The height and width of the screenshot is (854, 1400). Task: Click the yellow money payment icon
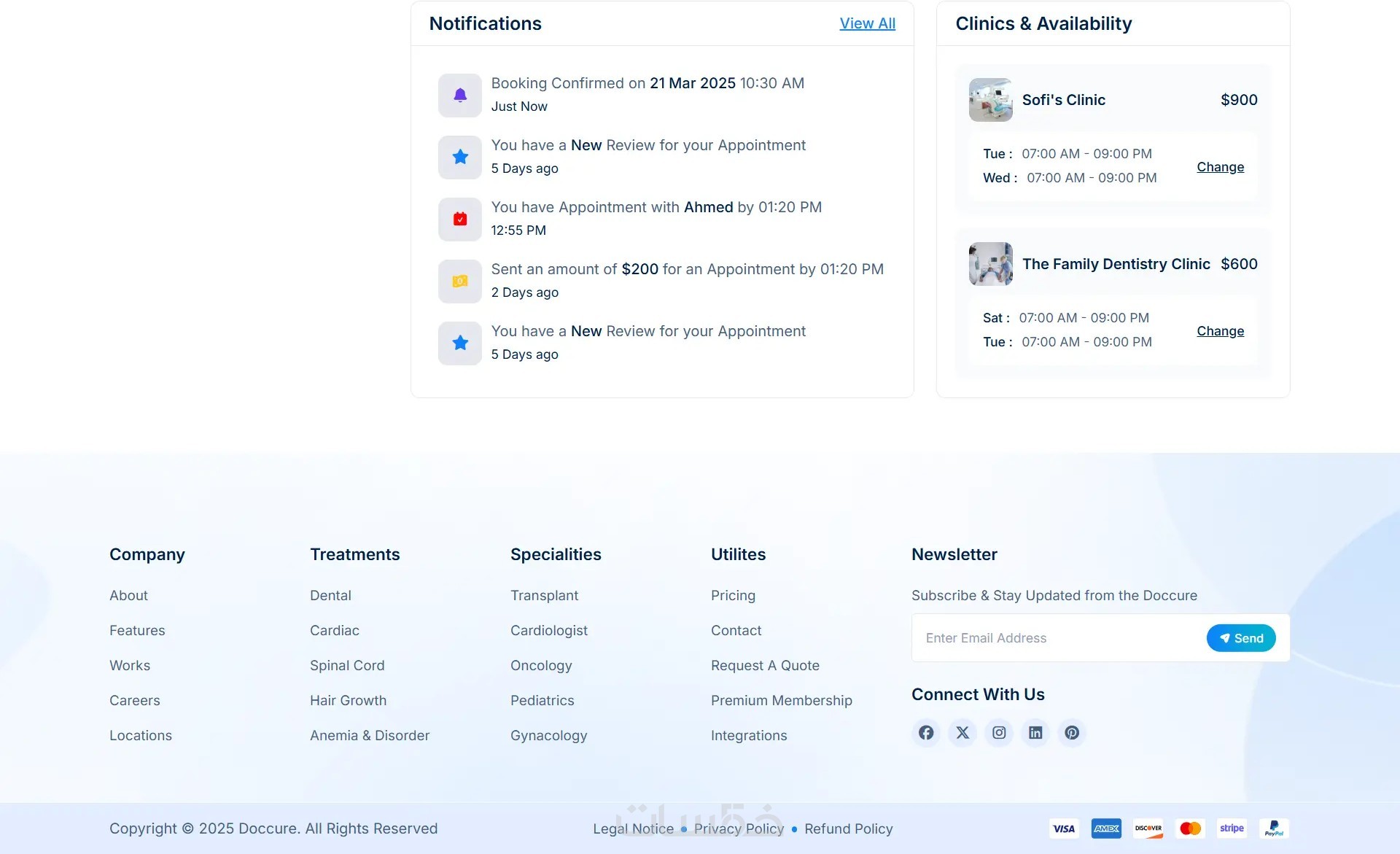(460, 281)
